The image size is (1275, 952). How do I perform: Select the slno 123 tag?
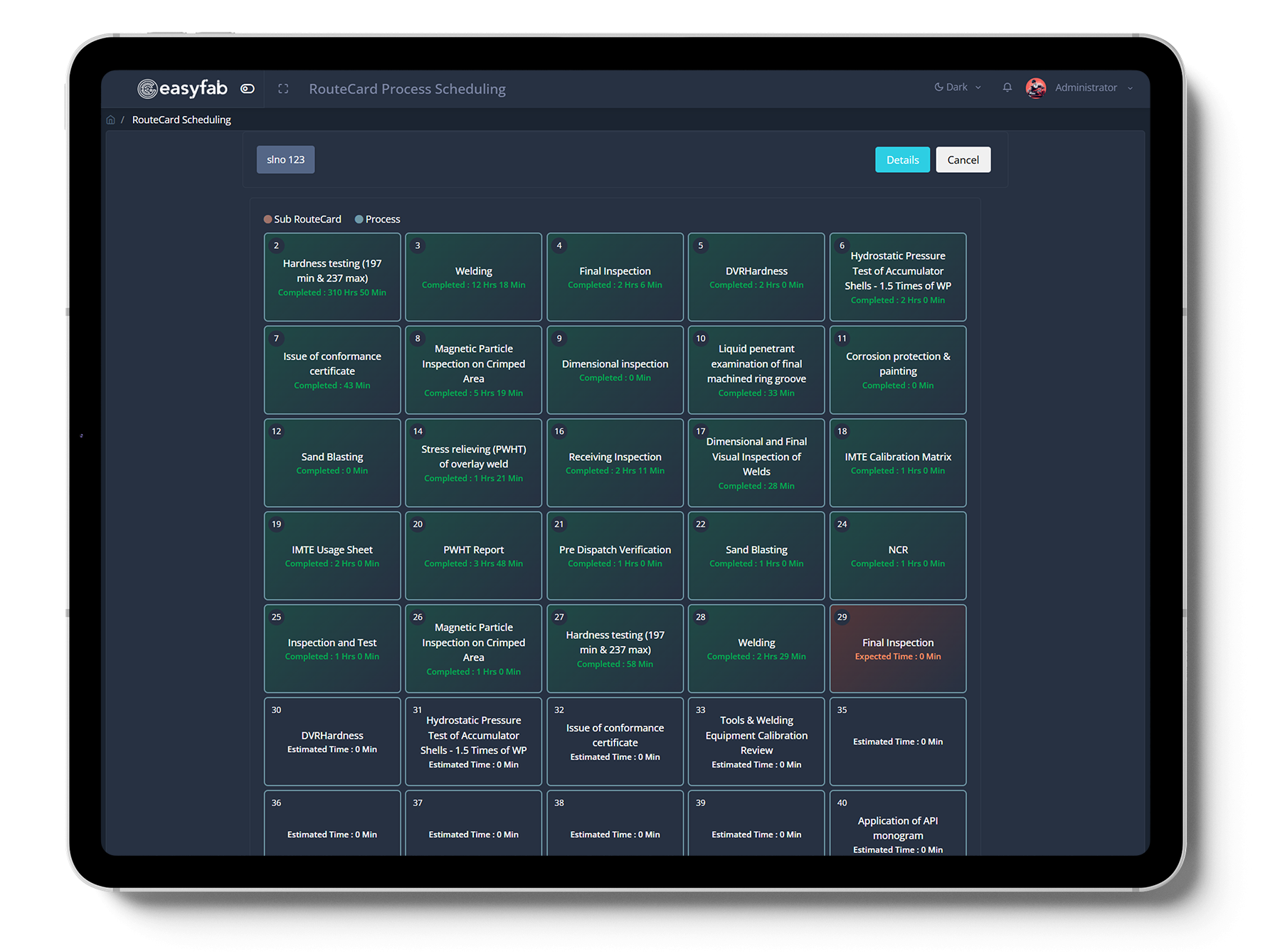[285, 159]
